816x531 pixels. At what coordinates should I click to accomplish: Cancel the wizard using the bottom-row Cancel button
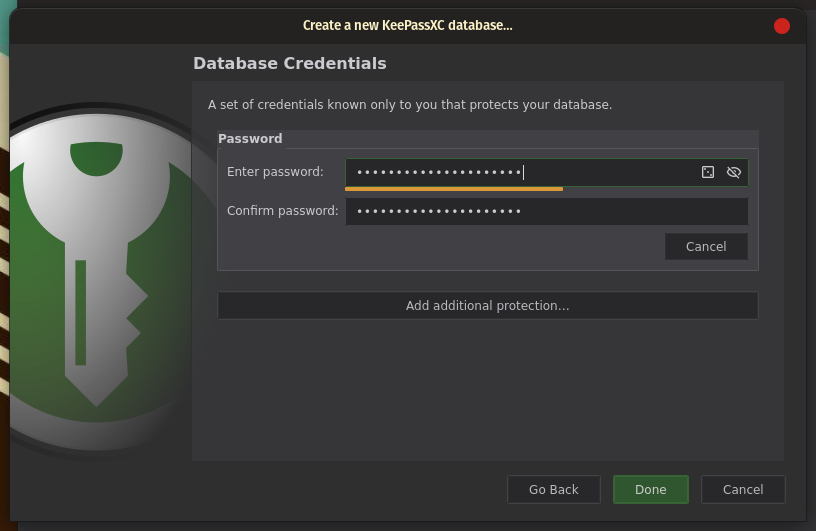coord(743,489)
